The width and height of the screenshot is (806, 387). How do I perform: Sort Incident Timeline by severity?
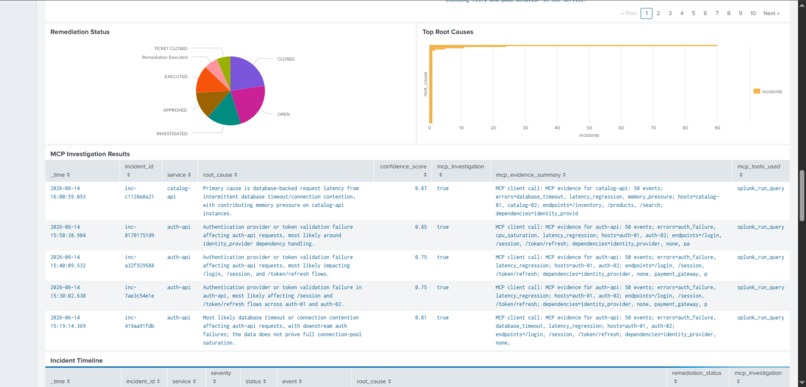[x=221, y=377]
